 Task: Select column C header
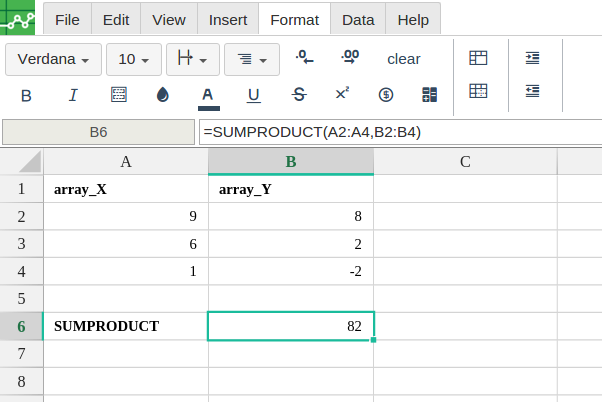coord(465,162)
